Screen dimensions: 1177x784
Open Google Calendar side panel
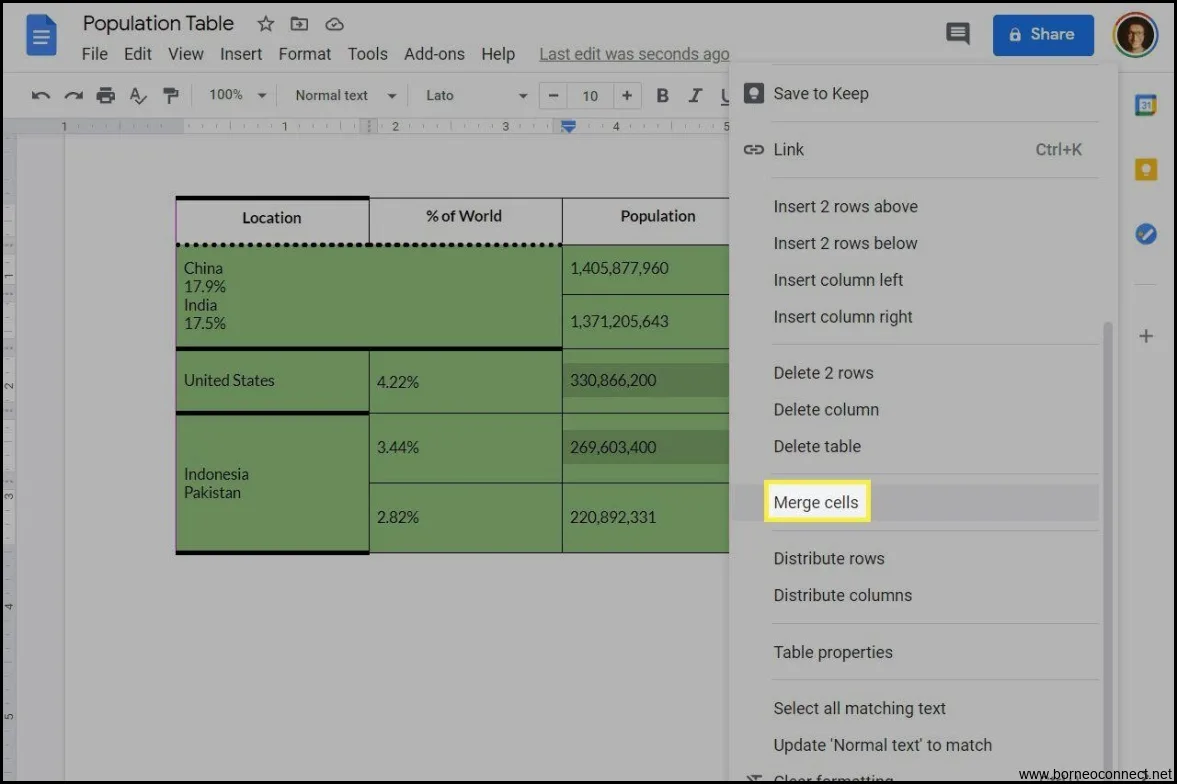[1146, 103]
